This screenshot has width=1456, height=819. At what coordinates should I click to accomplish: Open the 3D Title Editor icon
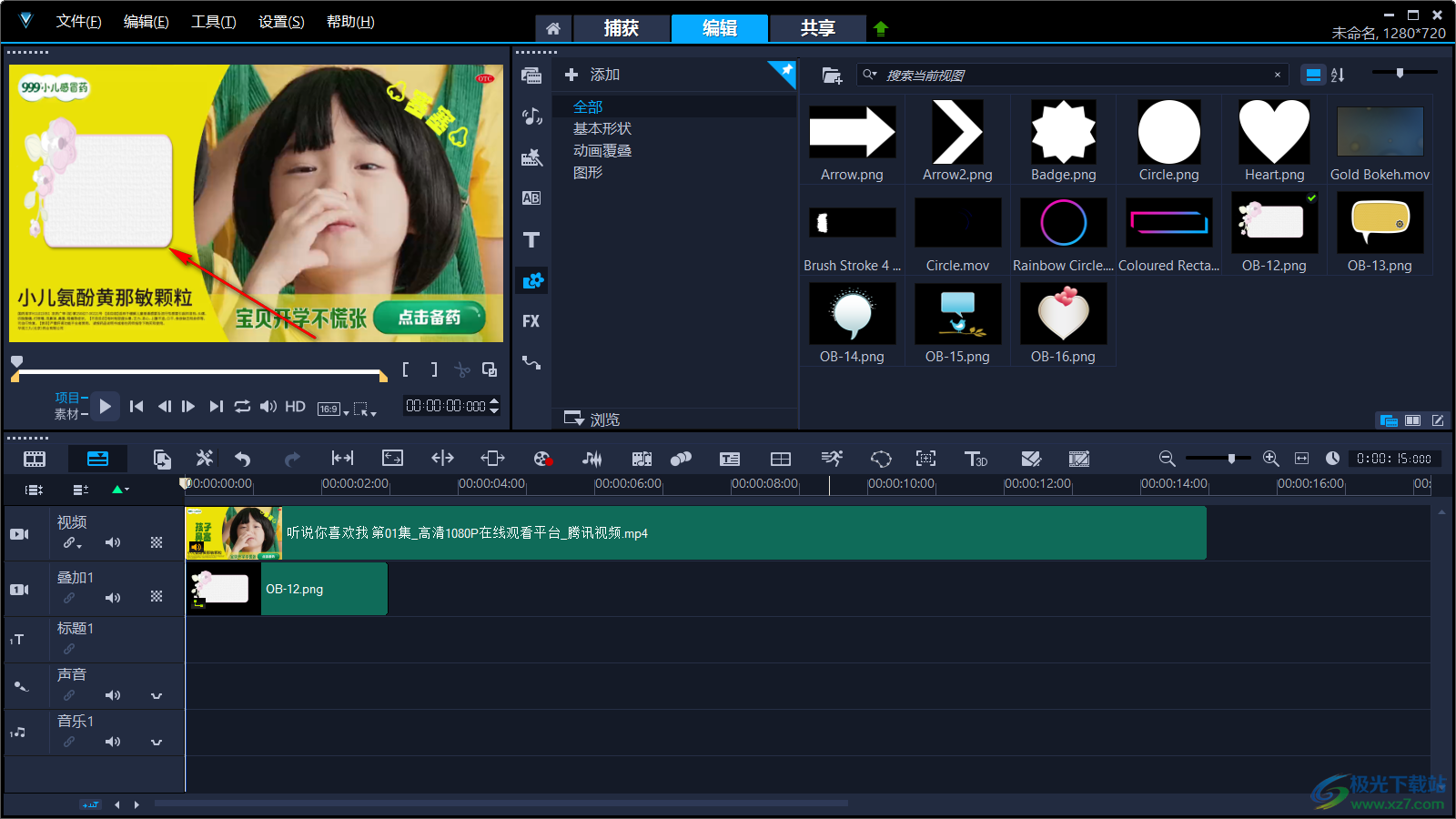click(x=976, y=459)
